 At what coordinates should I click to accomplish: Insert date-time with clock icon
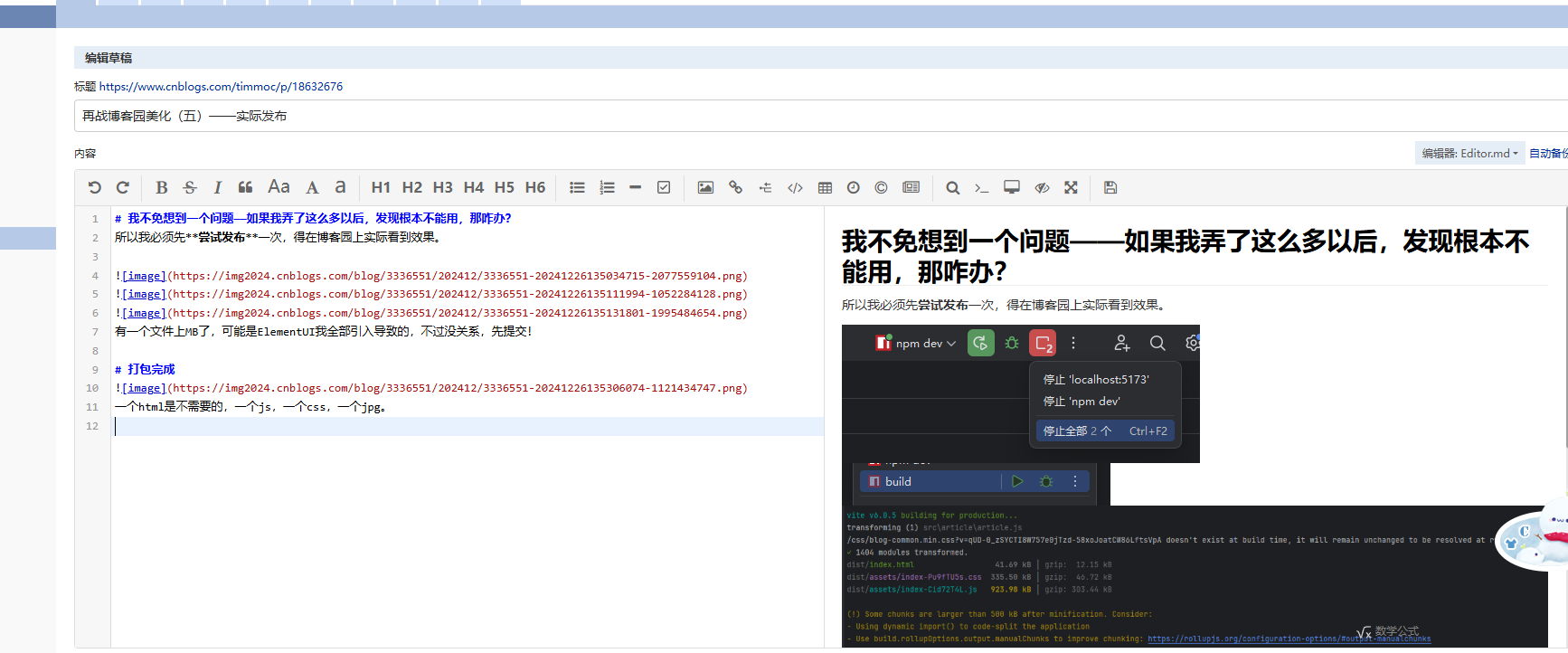click(x=853, y=187)
